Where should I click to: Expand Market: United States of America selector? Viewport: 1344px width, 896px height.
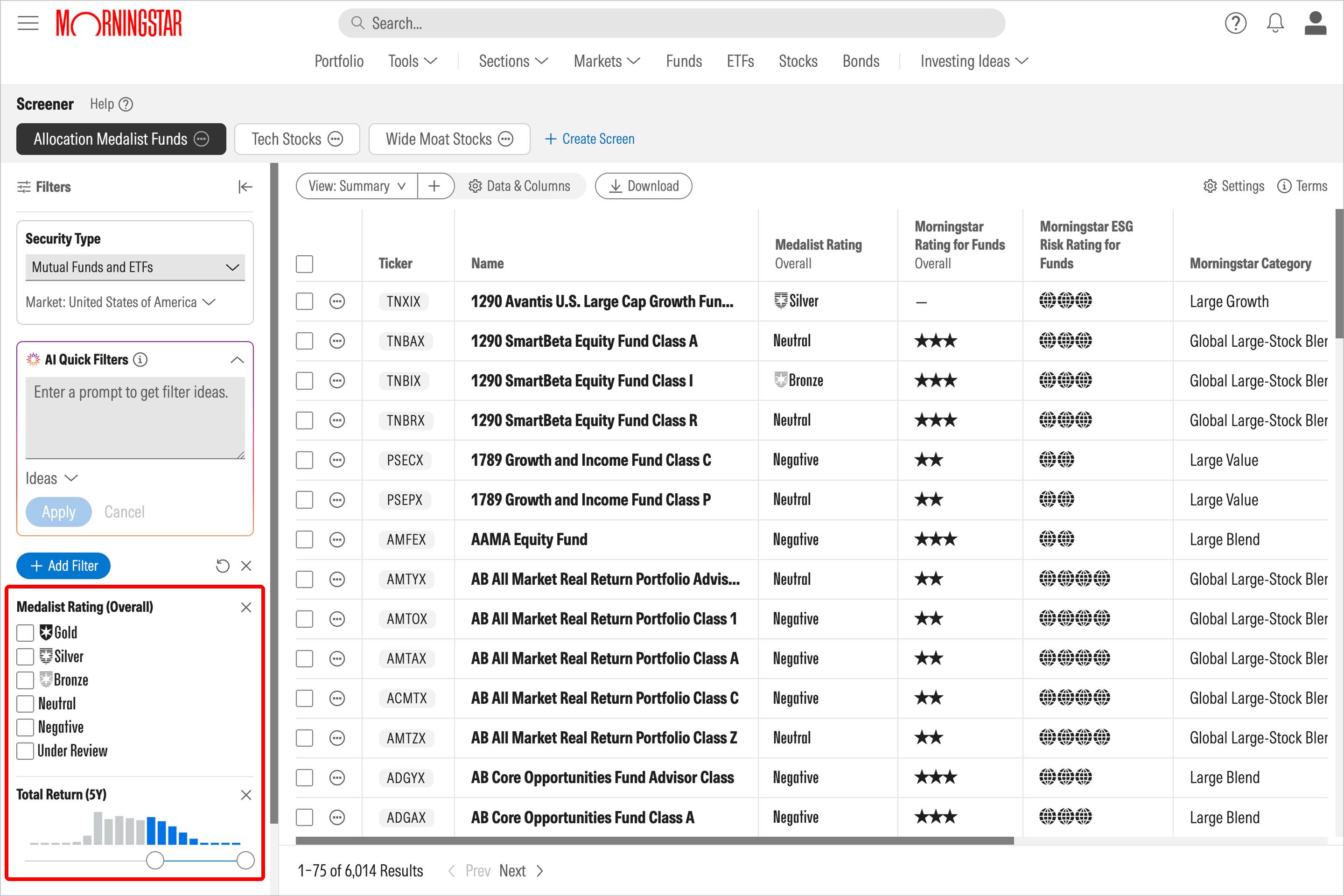(x=120, y=302)
